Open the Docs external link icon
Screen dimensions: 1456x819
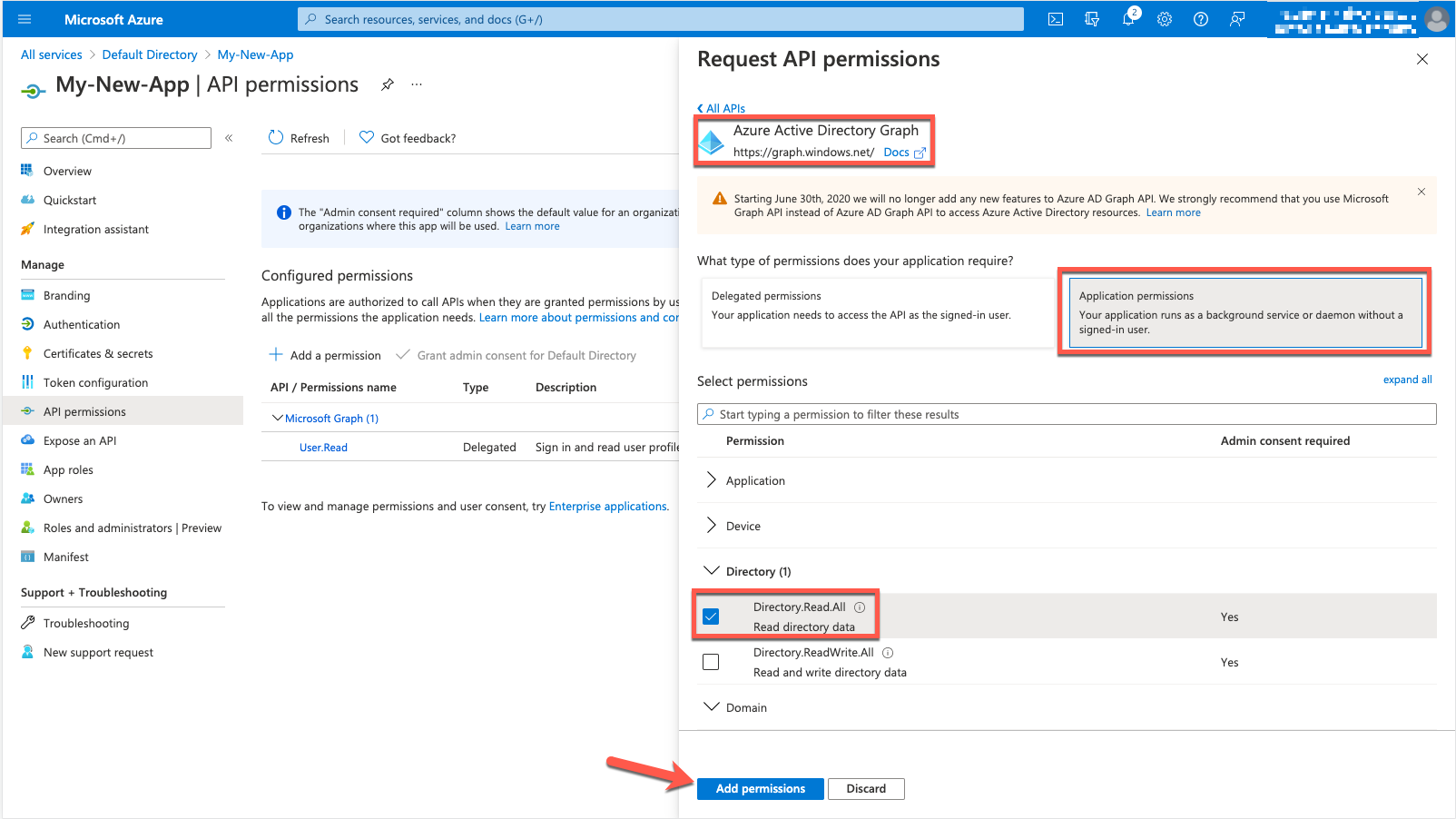point(920,153)
